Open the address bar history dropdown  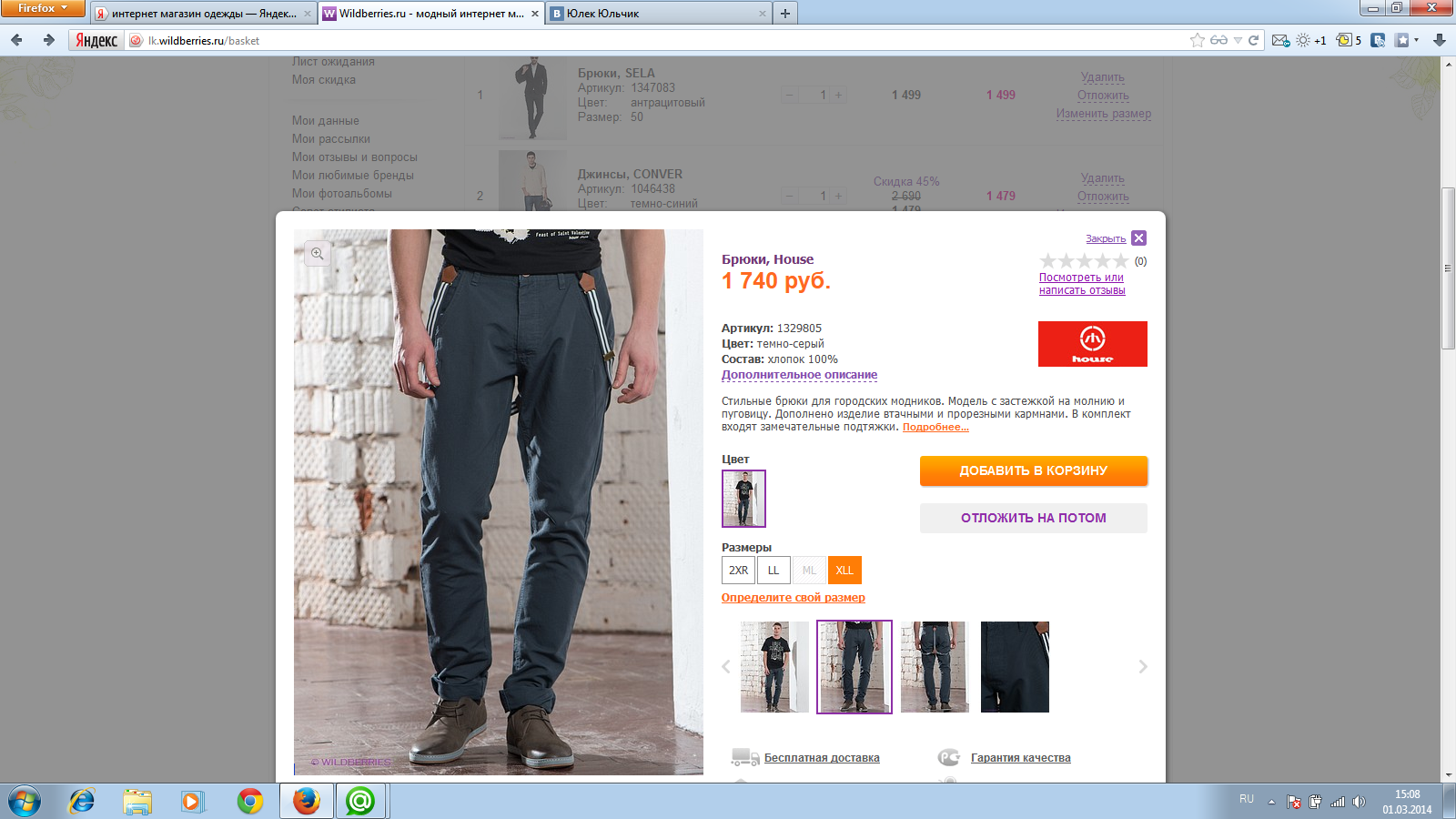1238,40
